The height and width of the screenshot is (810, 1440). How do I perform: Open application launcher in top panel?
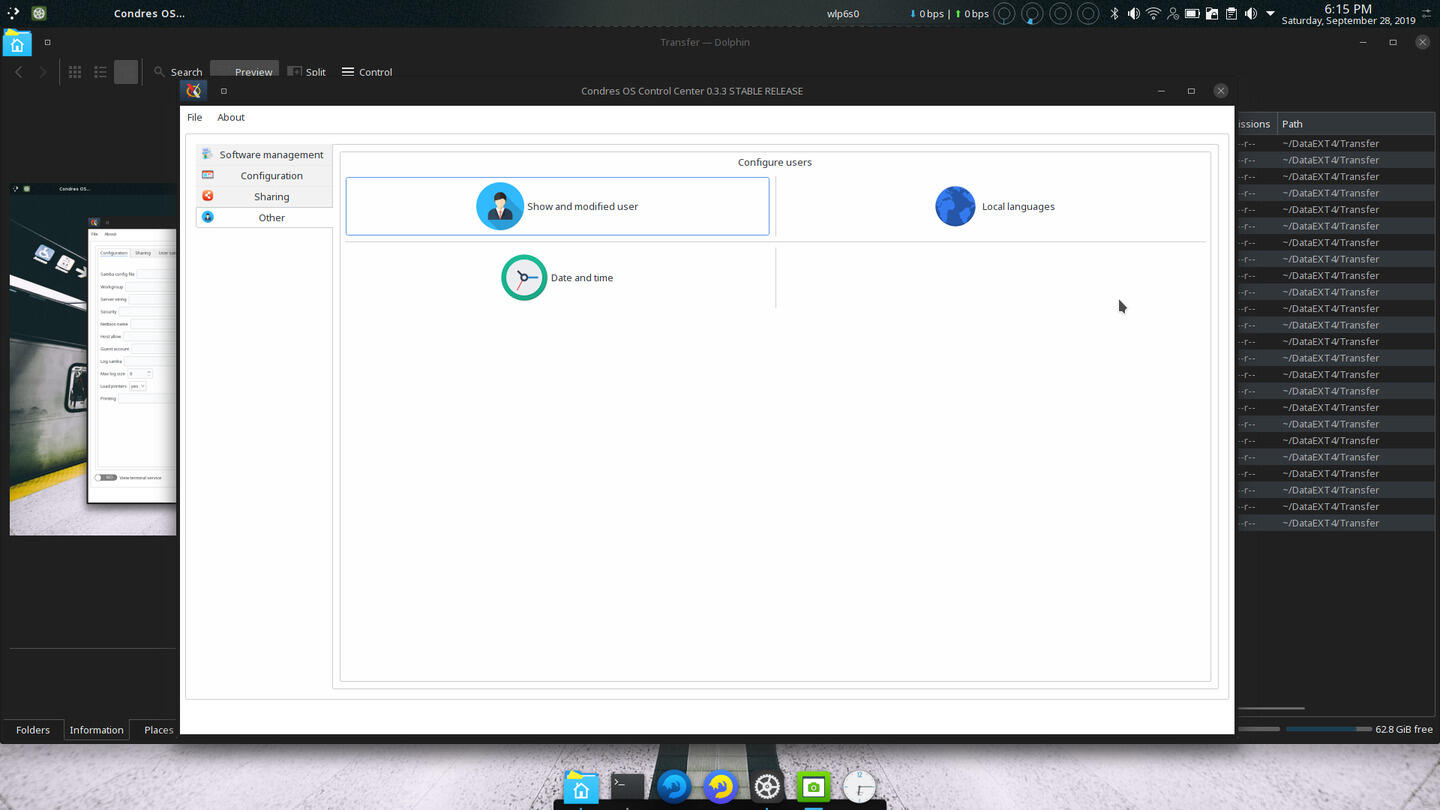point(13,14)
